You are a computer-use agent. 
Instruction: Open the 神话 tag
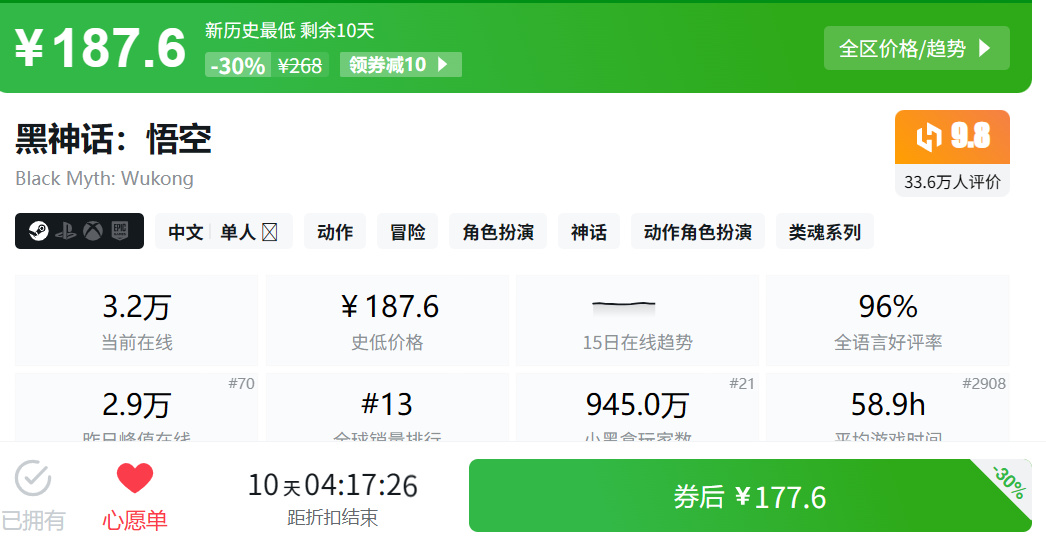tap(589, 232)
